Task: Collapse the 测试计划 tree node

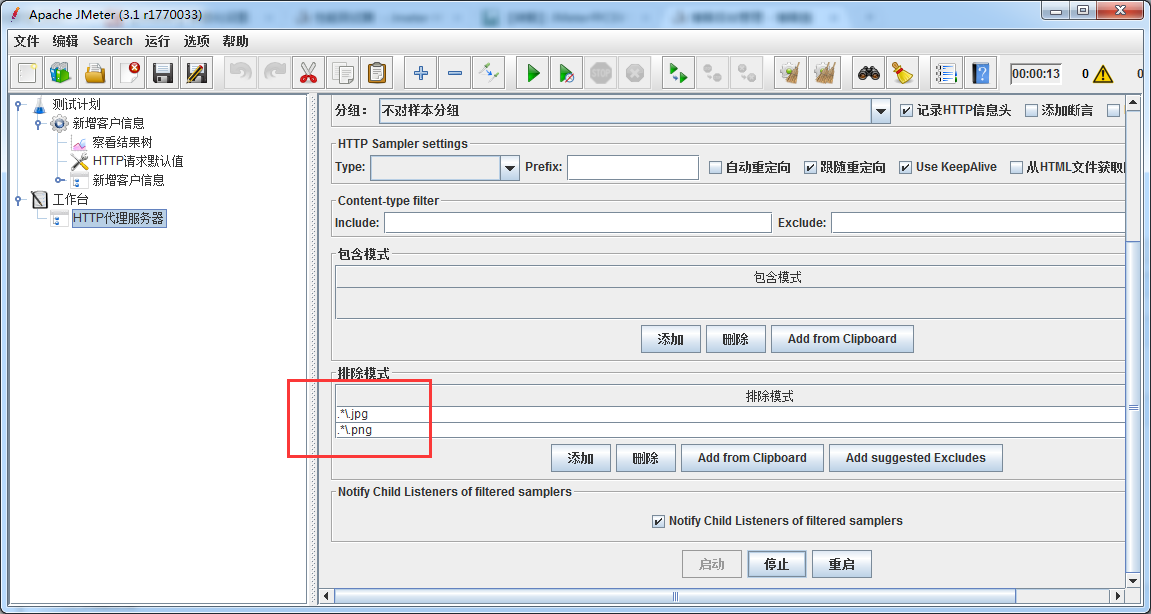Action: pos(19,104)
